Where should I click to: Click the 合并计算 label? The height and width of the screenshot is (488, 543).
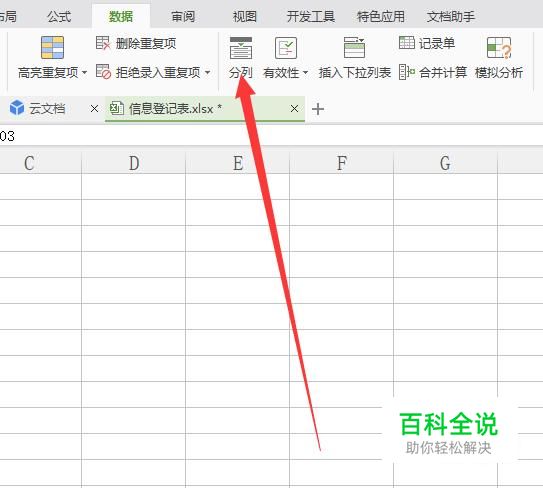443,72
